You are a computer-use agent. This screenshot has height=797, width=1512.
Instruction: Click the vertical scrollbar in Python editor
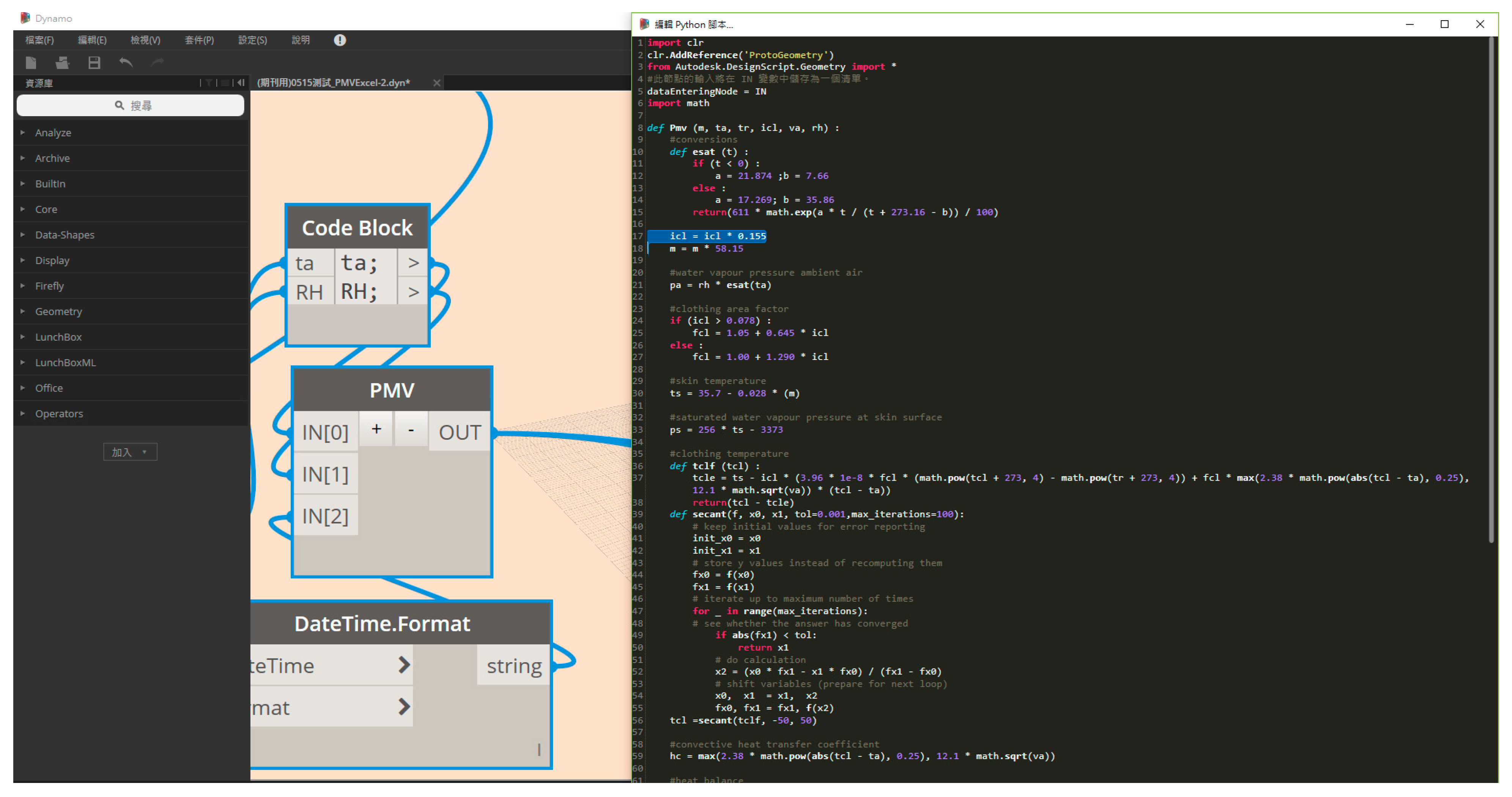[x=1491, y=291]
